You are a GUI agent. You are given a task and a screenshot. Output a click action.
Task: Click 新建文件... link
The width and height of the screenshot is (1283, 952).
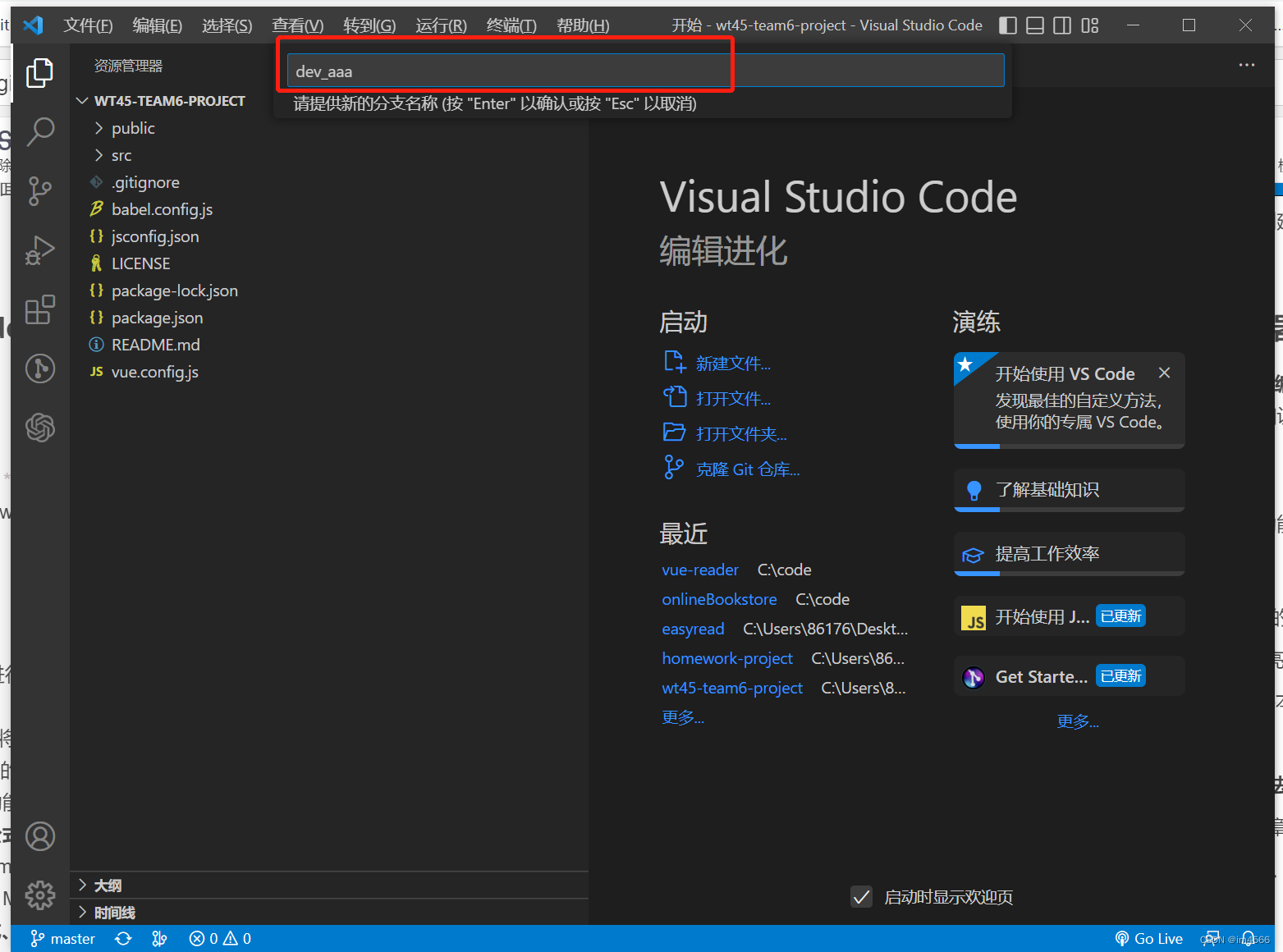tap(733, 364)
